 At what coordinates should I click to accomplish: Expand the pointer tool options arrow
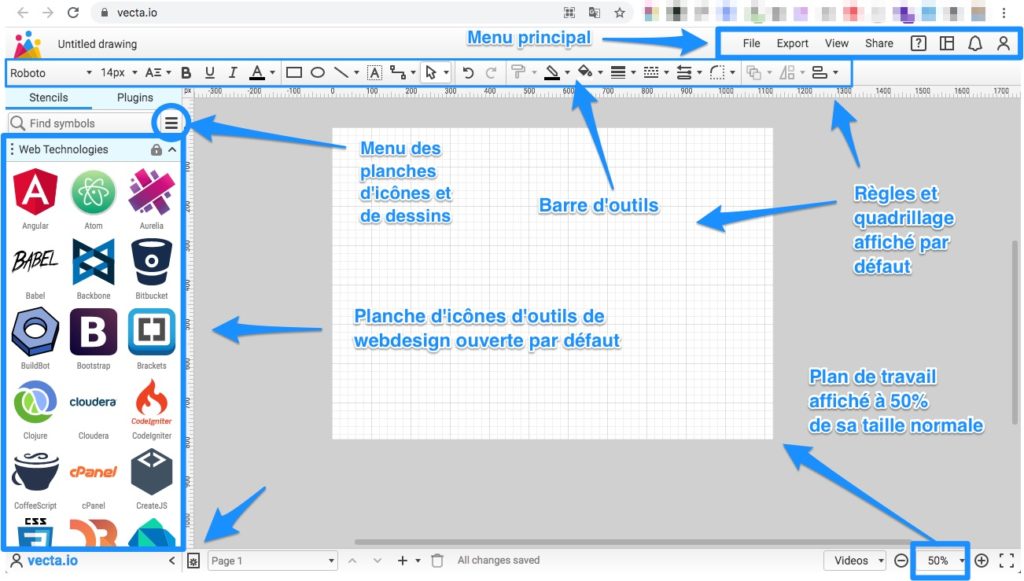click(446, 72)
